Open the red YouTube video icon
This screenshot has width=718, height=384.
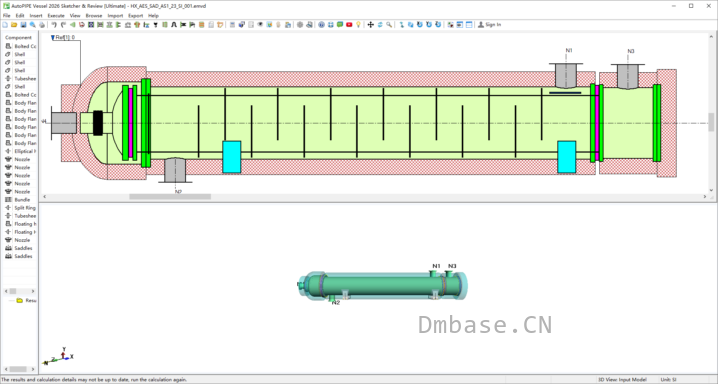[x=349, y=25]
